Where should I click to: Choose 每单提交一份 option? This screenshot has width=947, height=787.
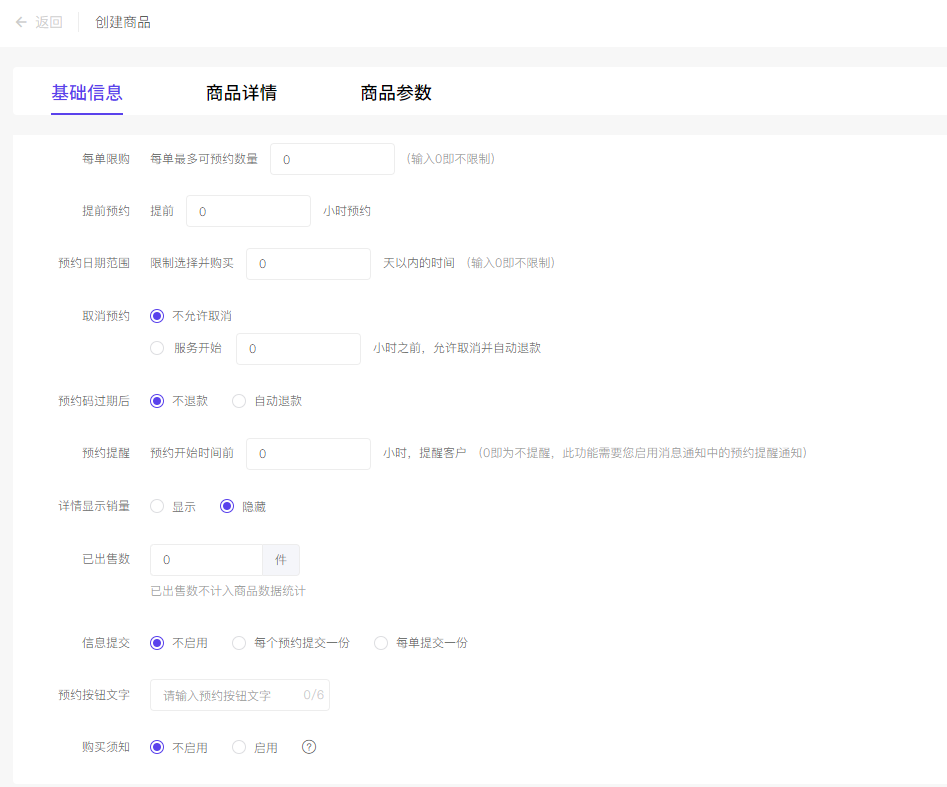point(381,643)
